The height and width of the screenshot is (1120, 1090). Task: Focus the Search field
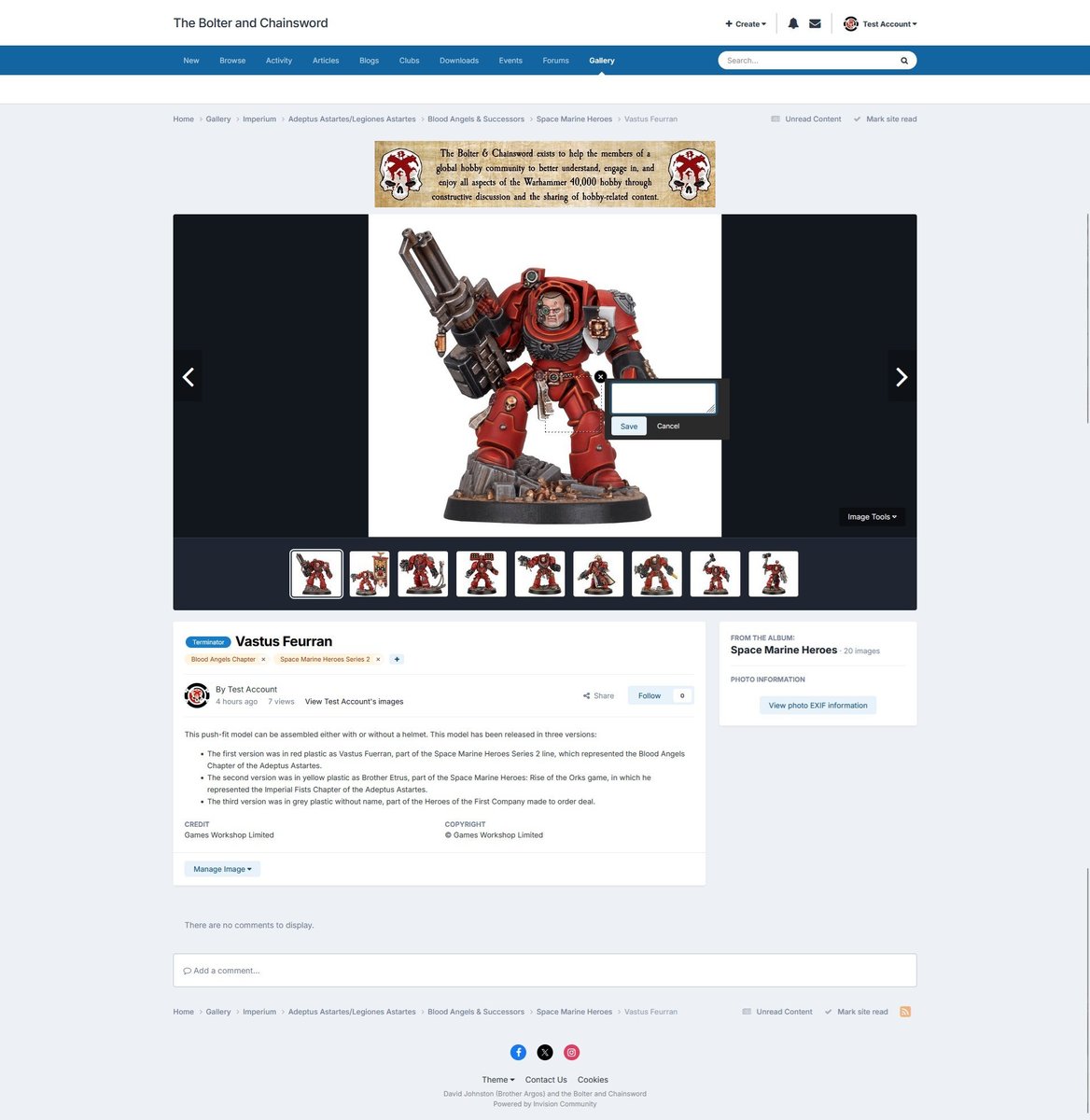pos(807,61)
